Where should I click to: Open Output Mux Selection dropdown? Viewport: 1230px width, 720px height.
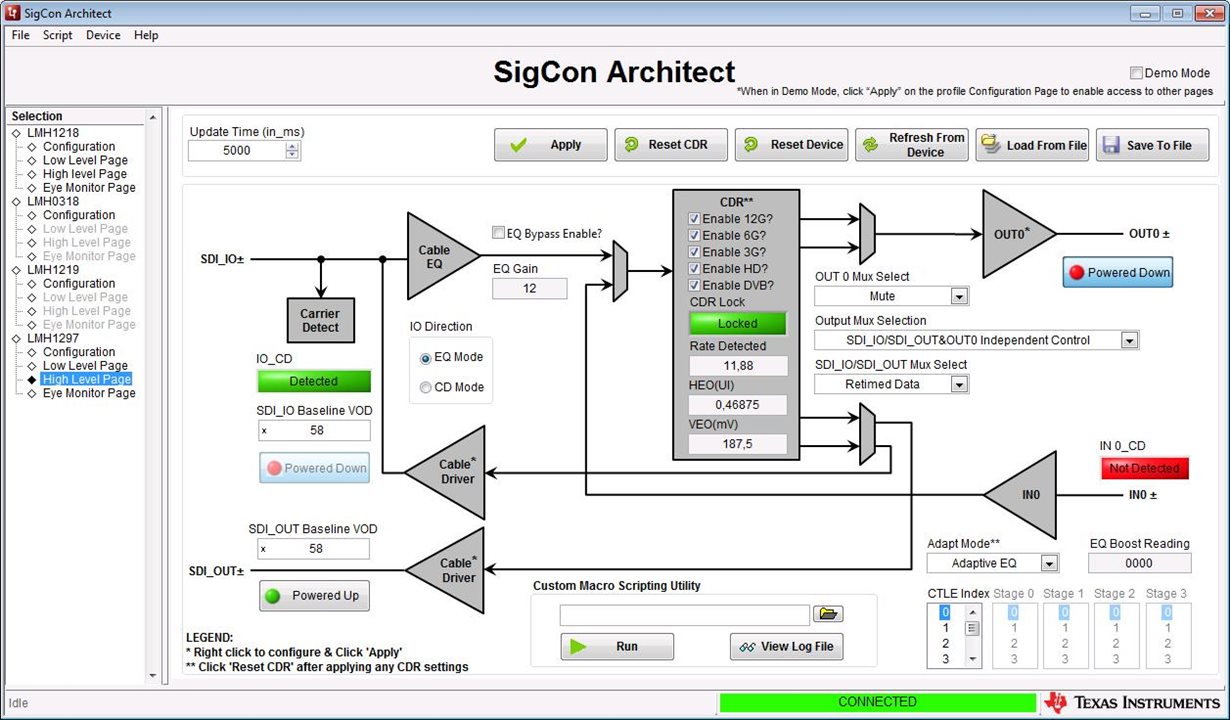1129,340
